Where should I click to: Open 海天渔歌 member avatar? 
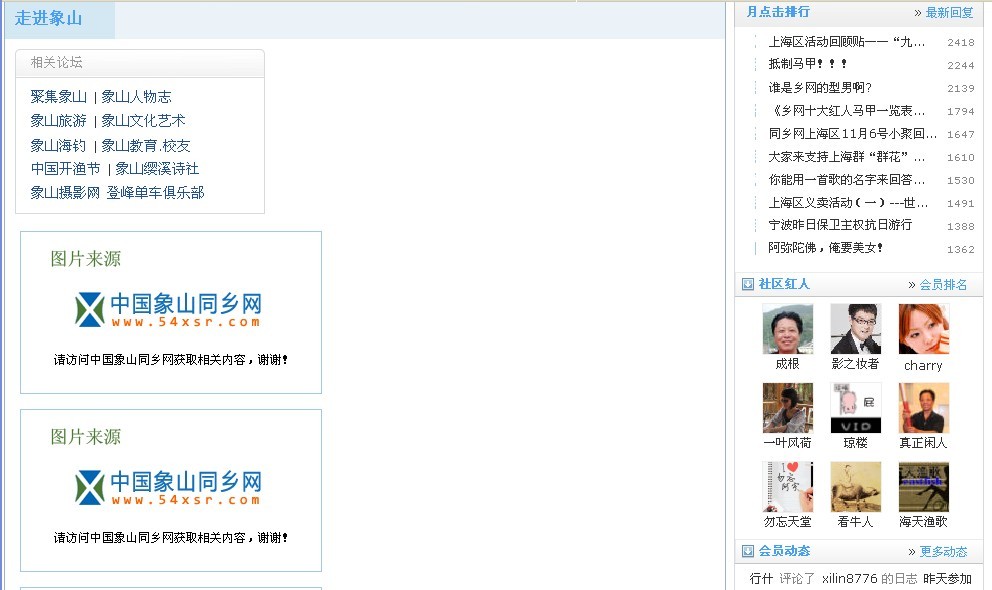click(923, 486)
